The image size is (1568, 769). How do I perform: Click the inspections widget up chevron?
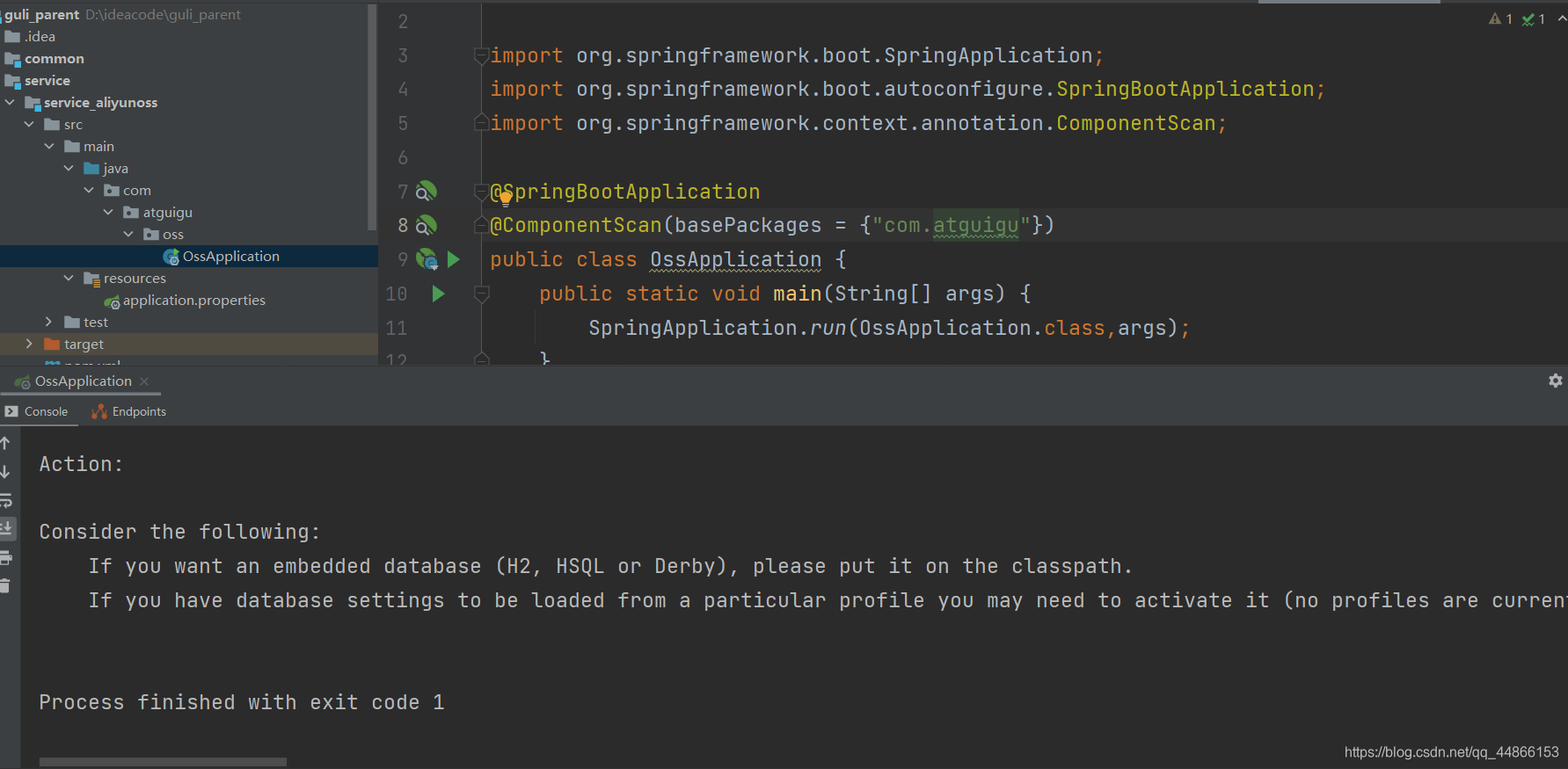point(1561,19)
